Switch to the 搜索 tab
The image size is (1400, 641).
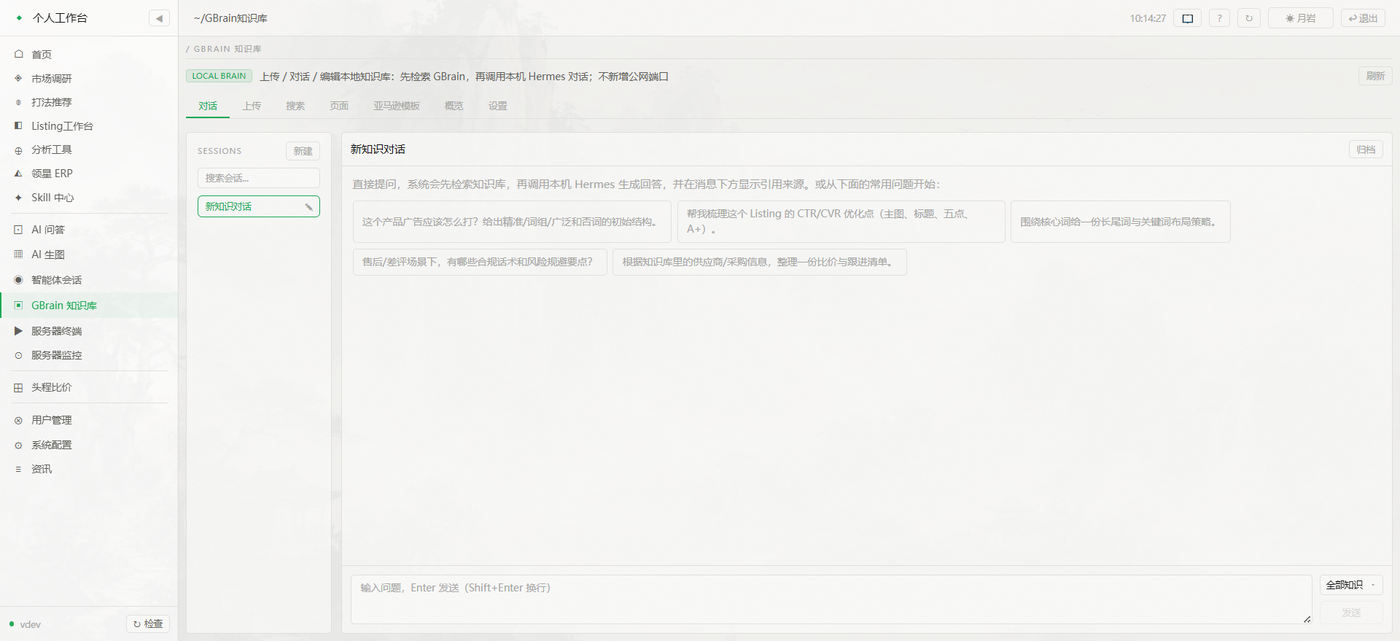(x=295, y=106)
